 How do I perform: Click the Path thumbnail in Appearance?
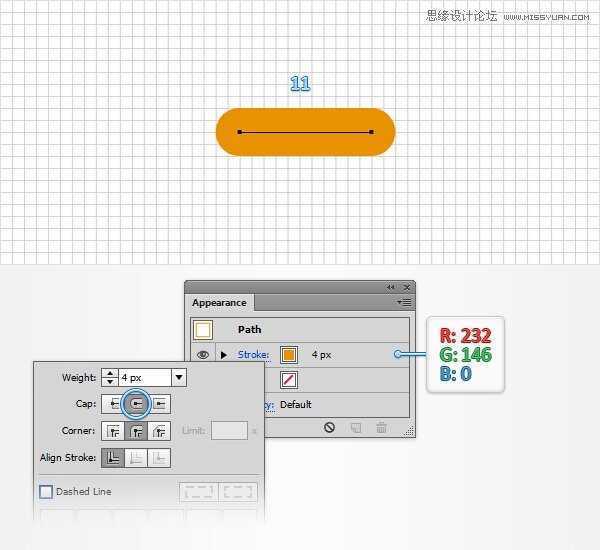203,330
